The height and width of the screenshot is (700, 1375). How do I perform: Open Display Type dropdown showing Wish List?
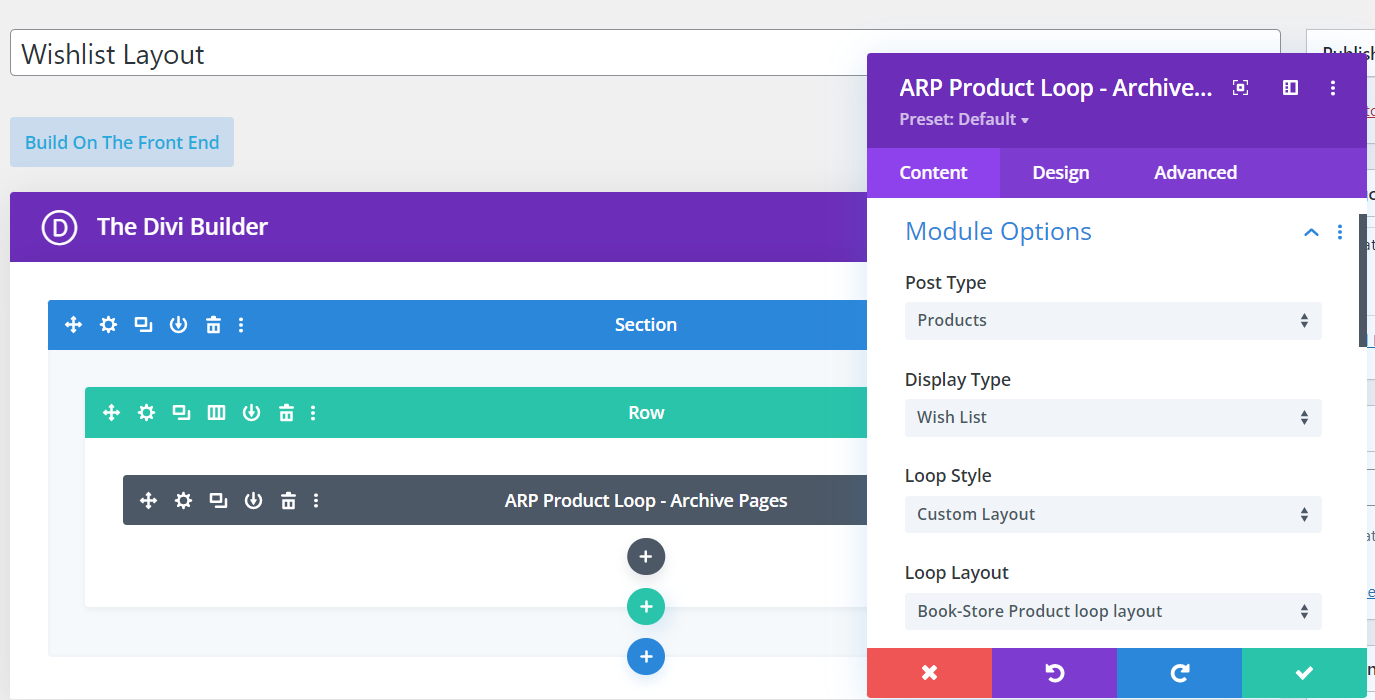pos(1112,418)
